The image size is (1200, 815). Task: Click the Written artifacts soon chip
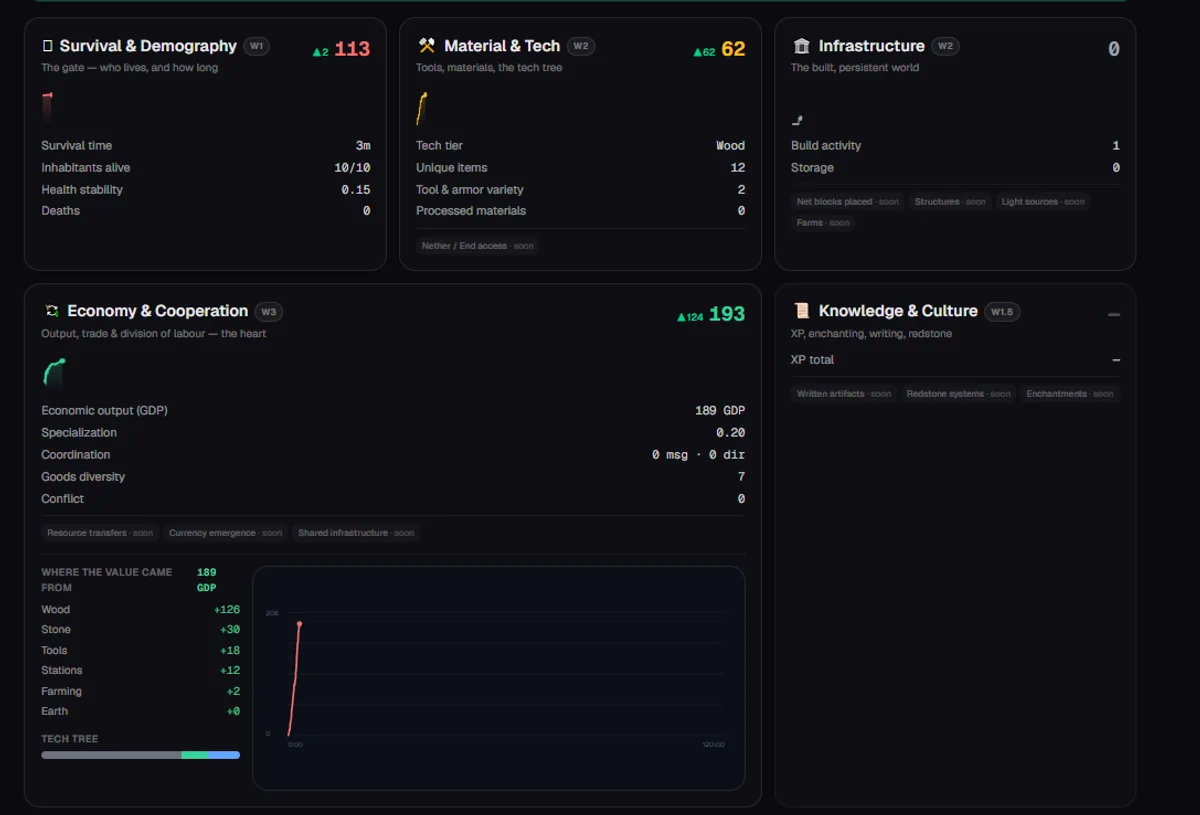(844, 394)
